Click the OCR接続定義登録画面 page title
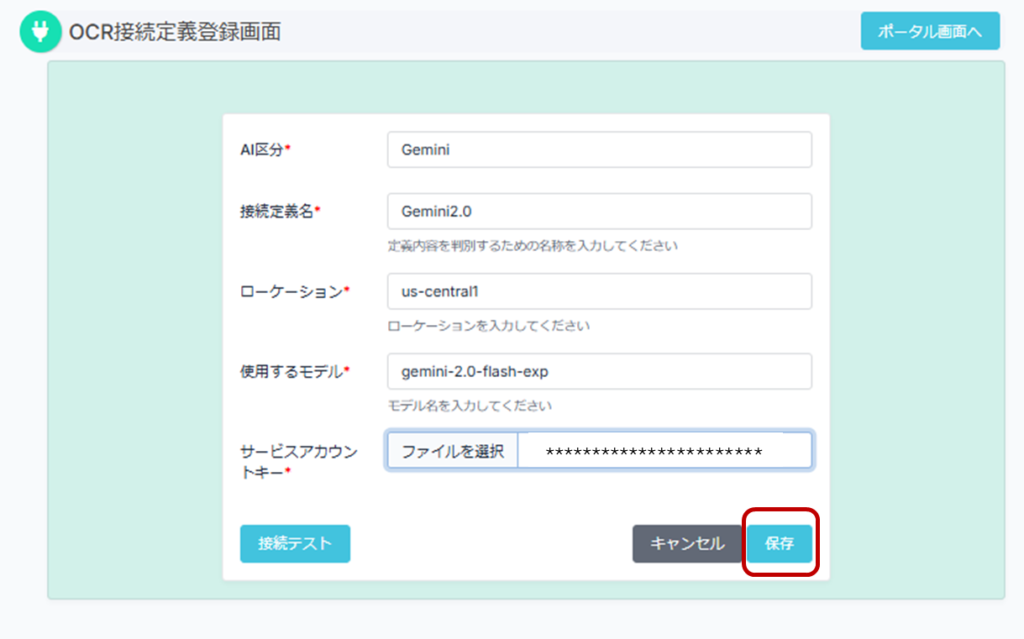The width and height of the screenshot is (1024, 639). click(175, 31)
